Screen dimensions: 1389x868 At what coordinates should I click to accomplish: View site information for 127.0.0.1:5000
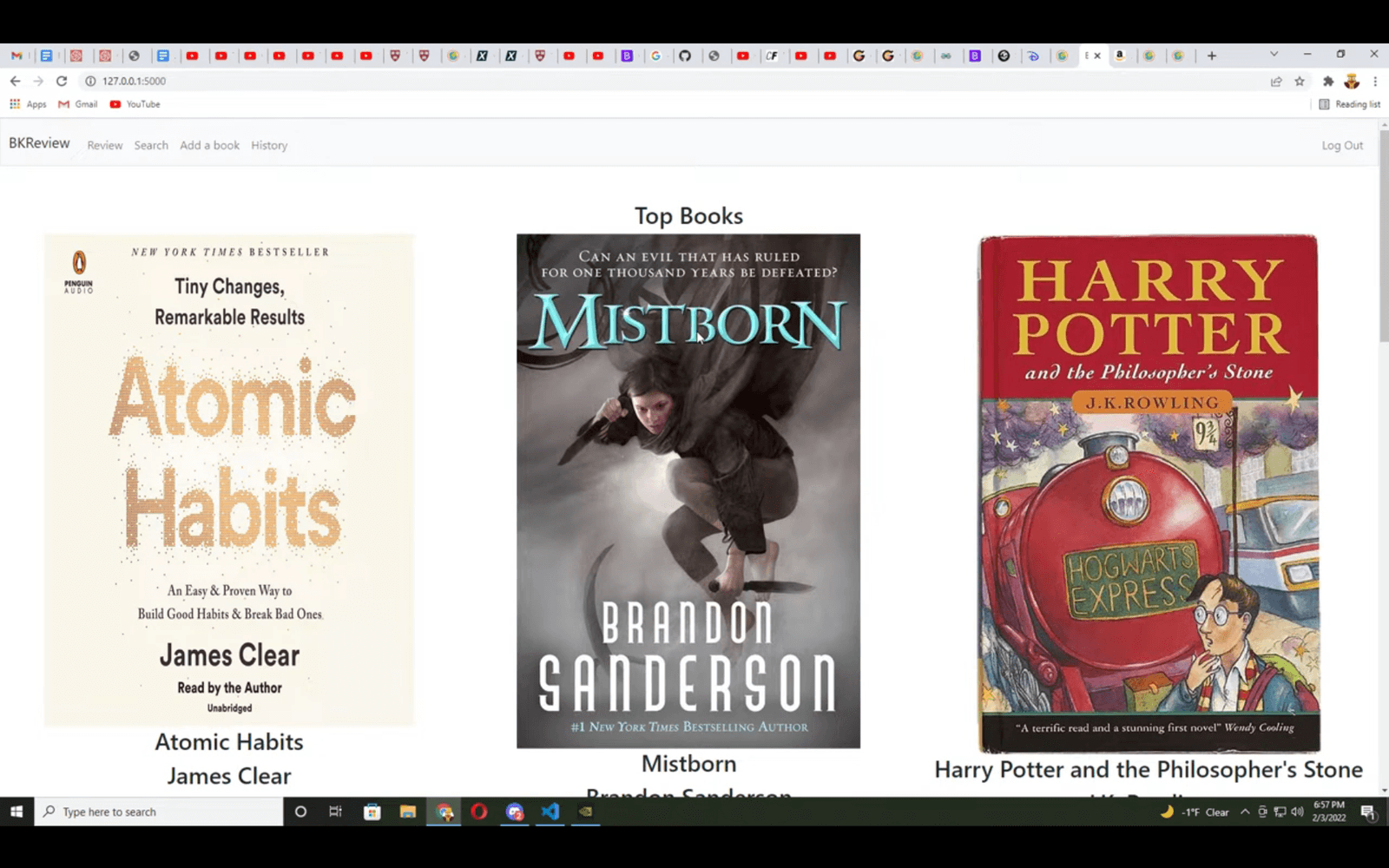click(x=89, y=81)
